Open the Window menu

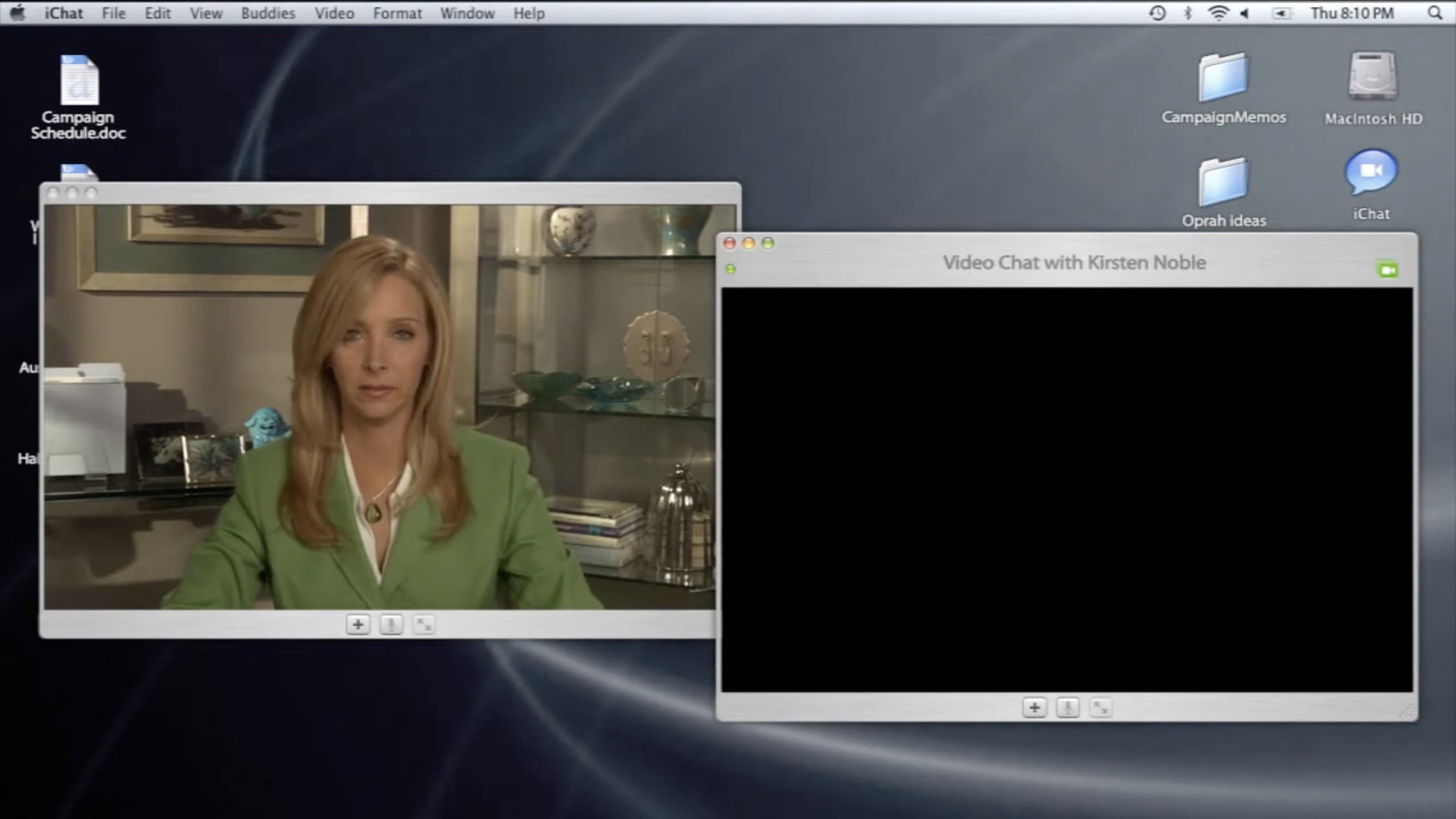[468, 13]
